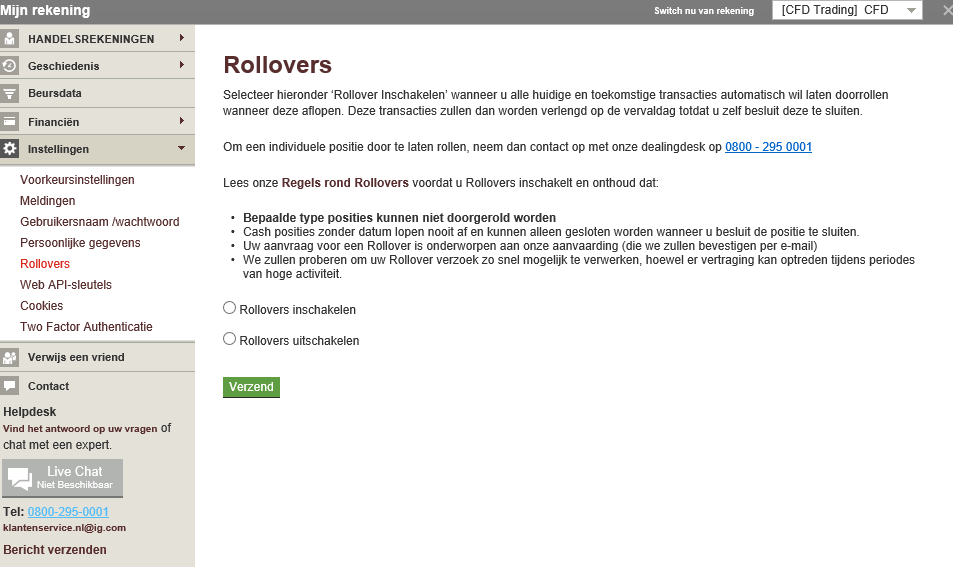Select Rollovers in sidebar
The image size is (953, 567).
click(x=45, y=264)
